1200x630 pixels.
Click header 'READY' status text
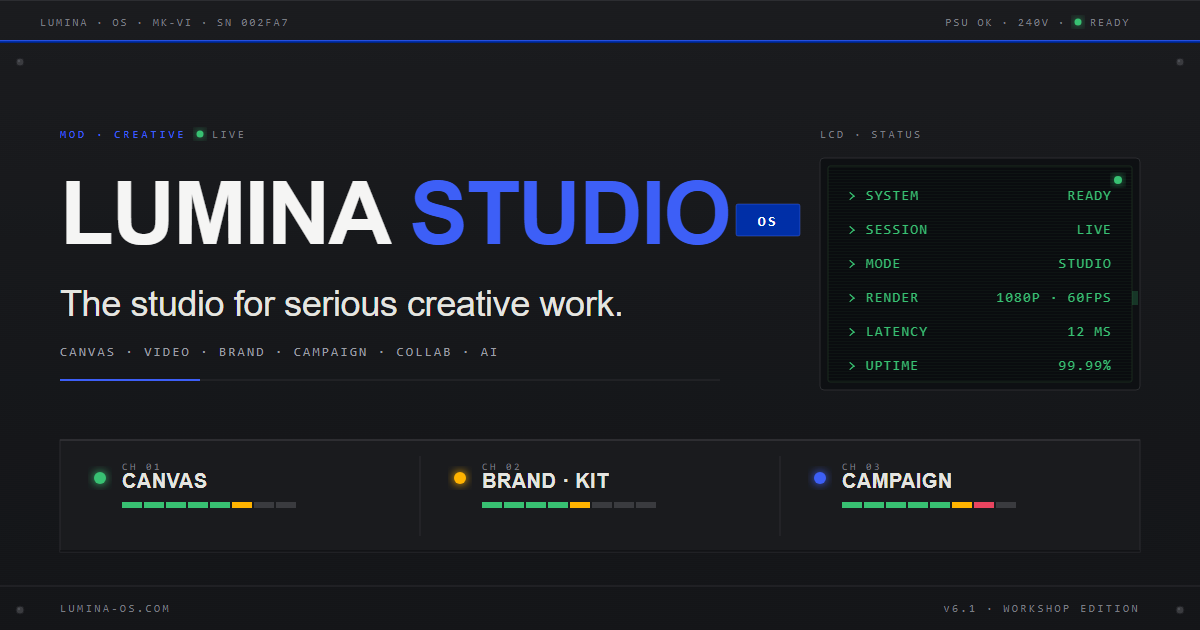1109,22
